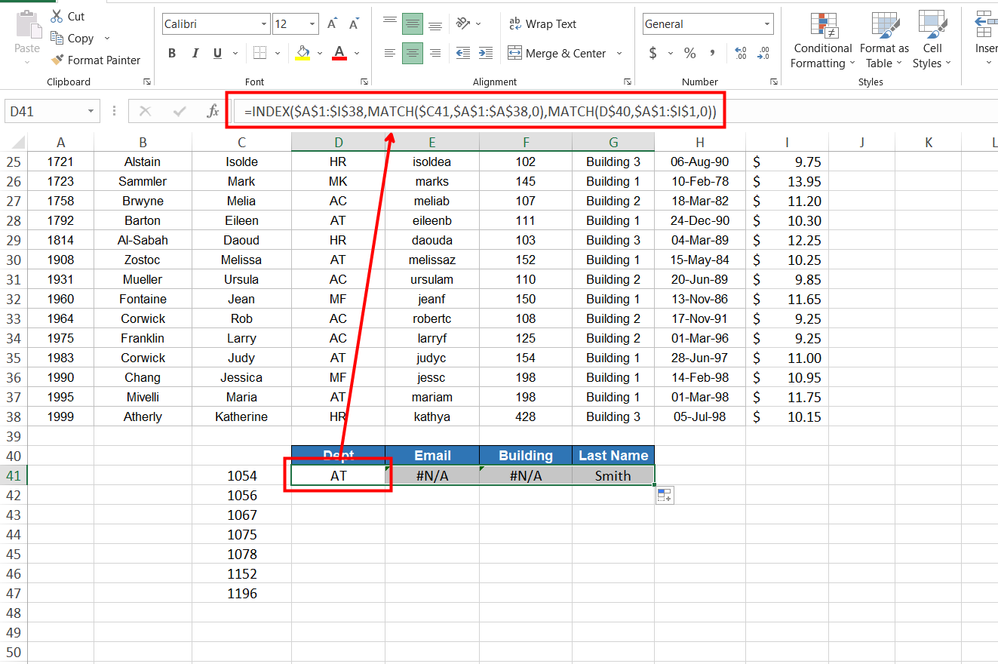This screenshot has width=998, height=664.
Task: Open Cell Styles gallery
Action: pyautogui.click(x=932, y=39)
